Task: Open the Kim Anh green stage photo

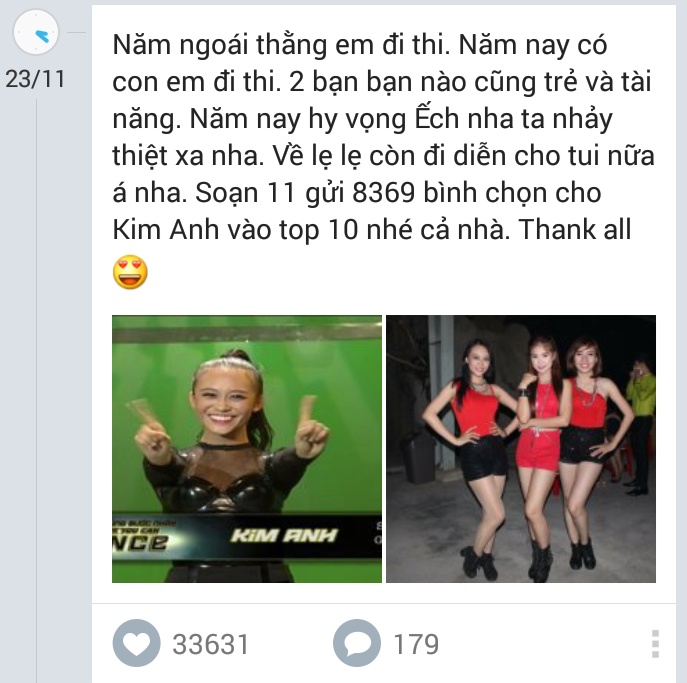Action: (x=247, y=449)
